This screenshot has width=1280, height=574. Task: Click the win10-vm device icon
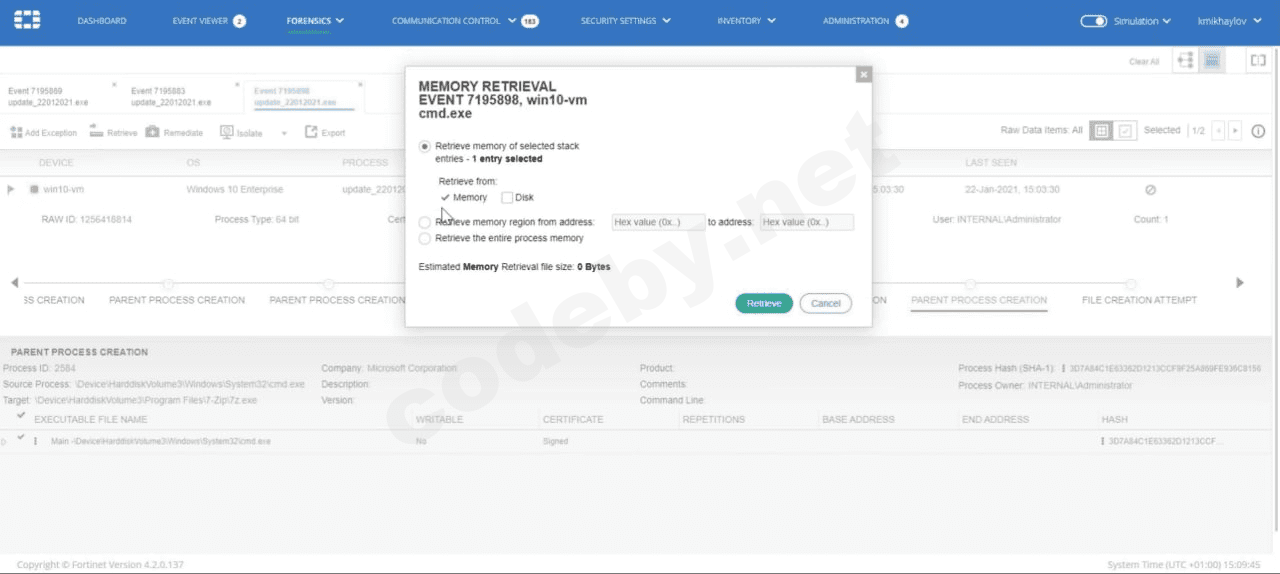34,189
